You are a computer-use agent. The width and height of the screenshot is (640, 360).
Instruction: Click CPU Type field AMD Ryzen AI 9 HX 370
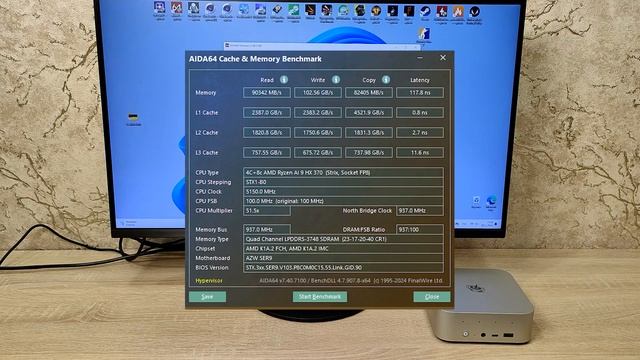coord(343,173)
